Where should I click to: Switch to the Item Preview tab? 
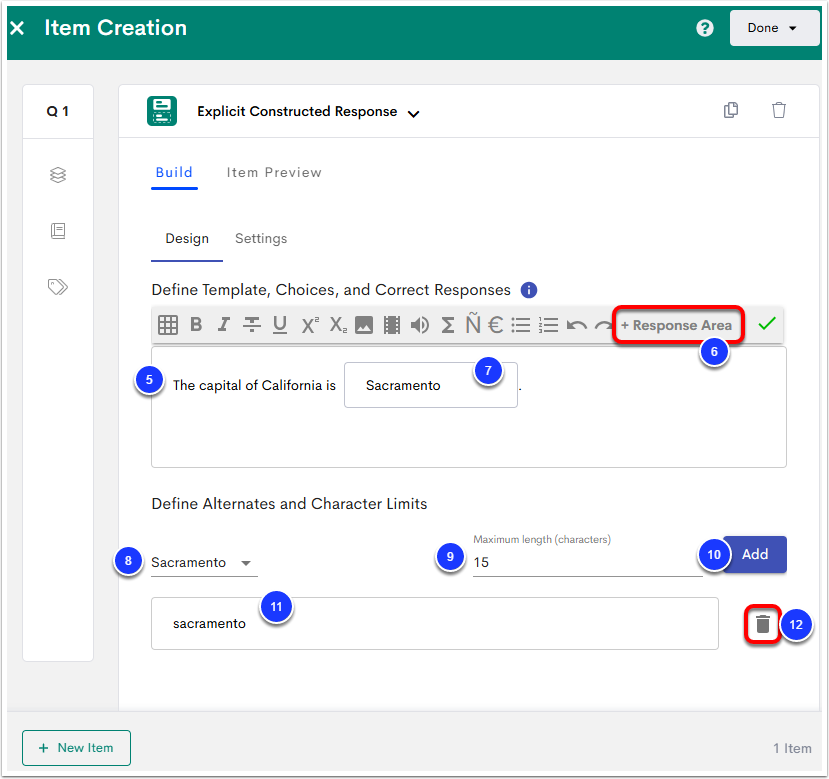pyautogui.click(x=274, y=172)
